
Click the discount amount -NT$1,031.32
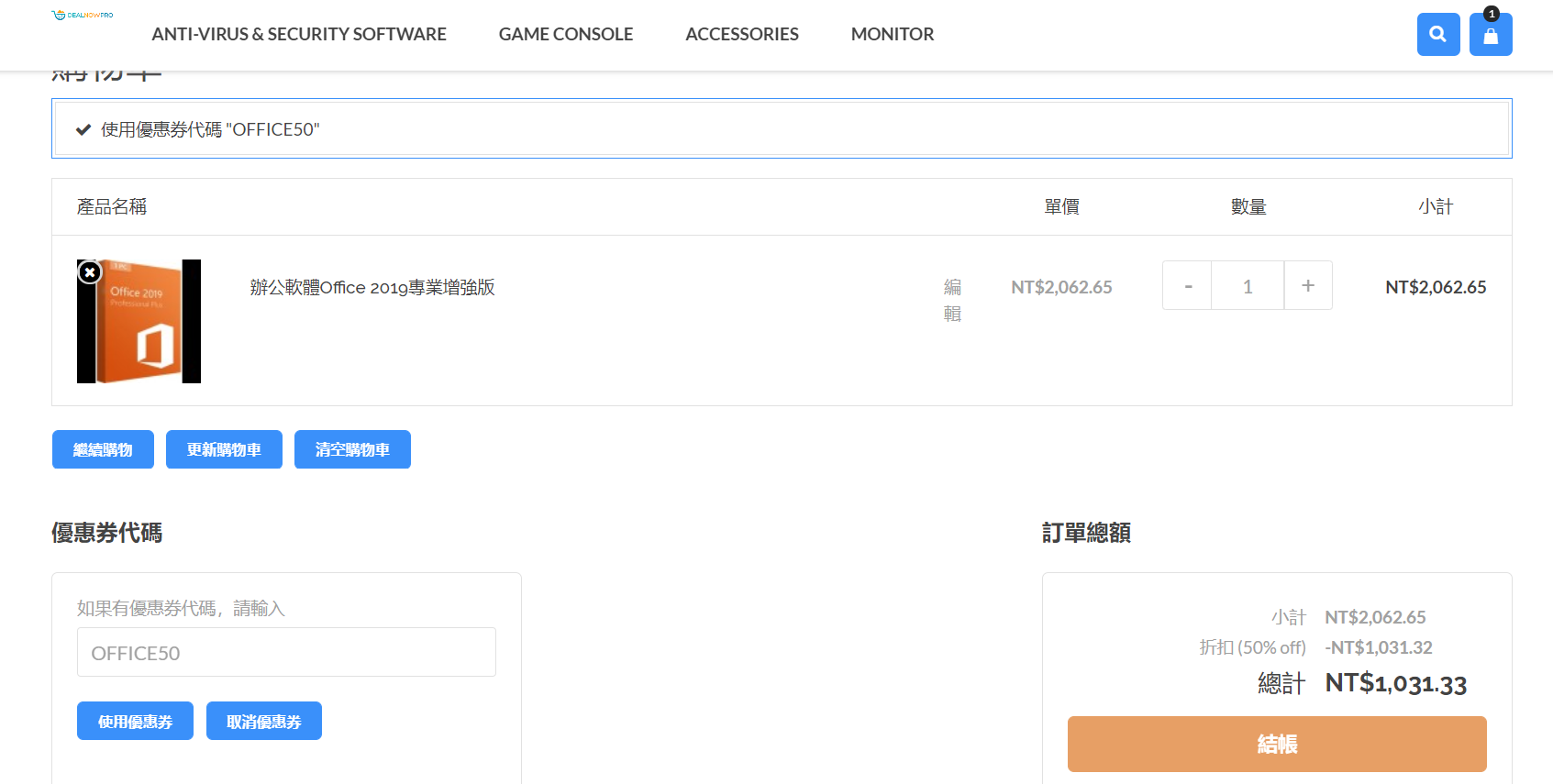(x=1379, y=647)
